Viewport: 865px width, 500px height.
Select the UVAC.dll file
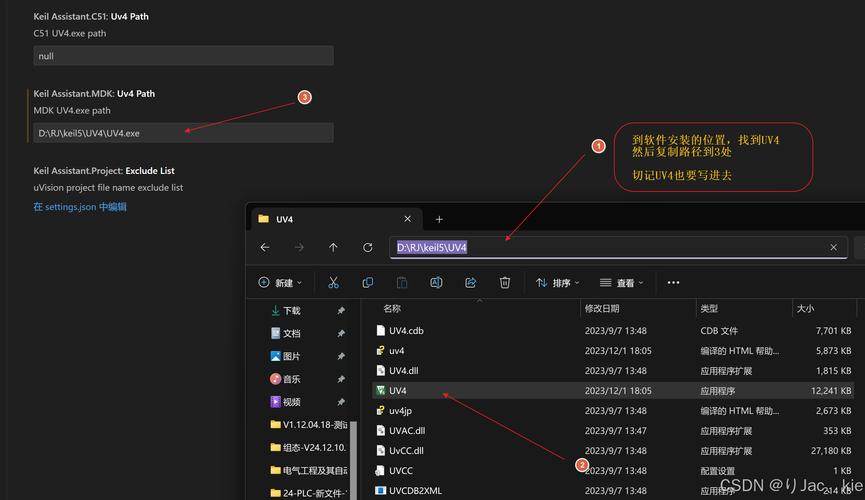click(x=612, y=430)
